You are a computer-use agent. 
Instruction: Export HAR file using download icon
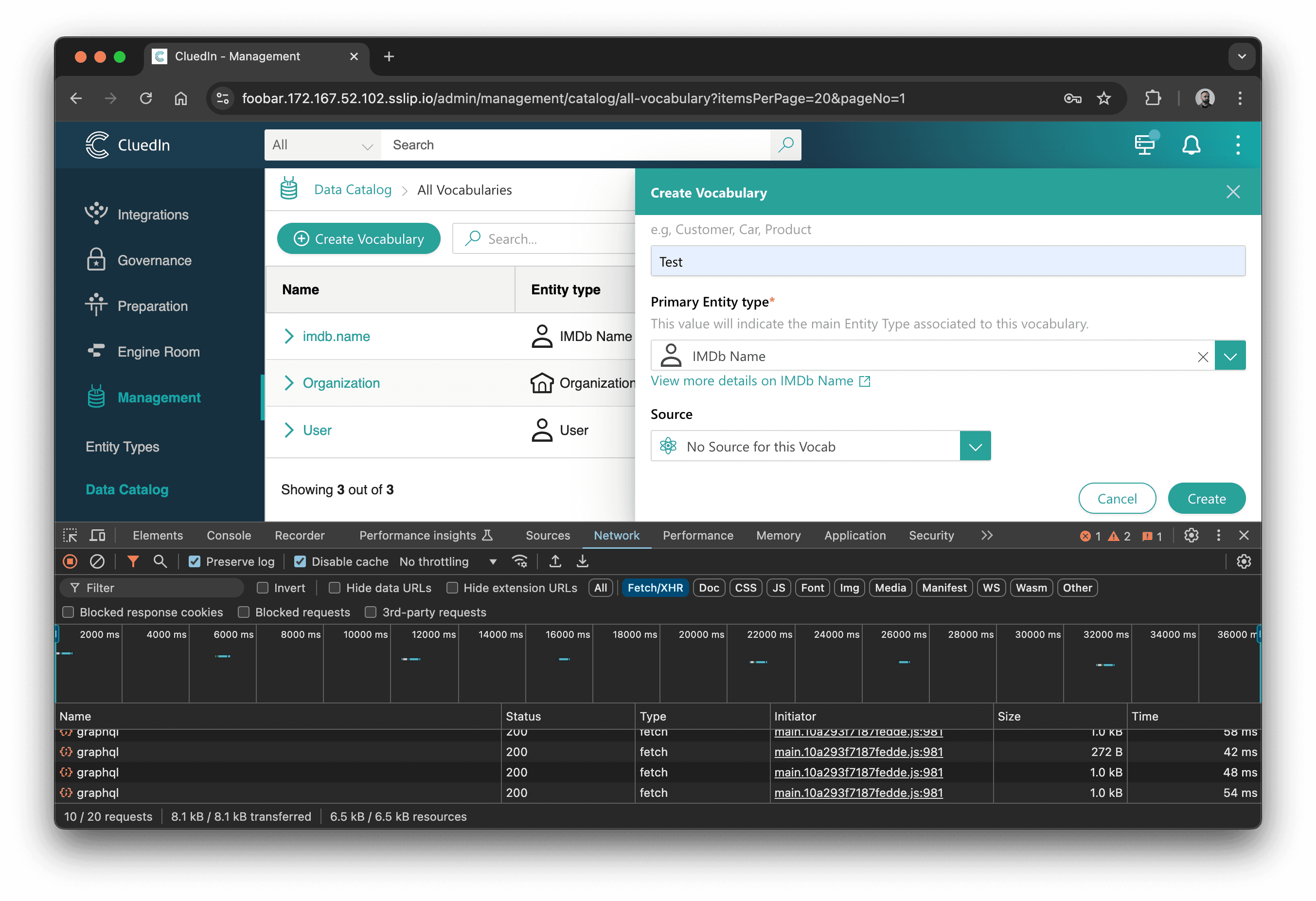click(x=582, y=562)
